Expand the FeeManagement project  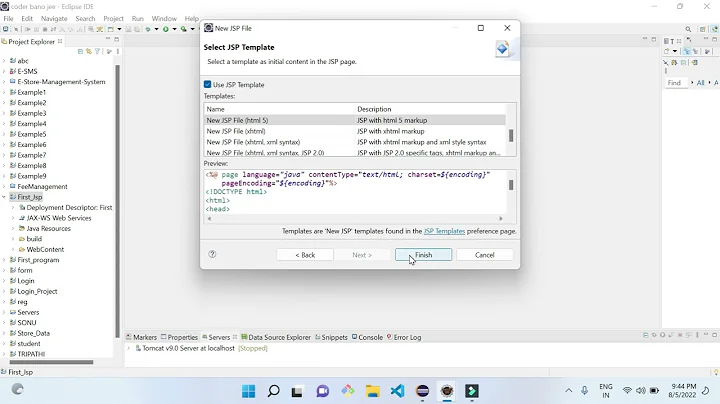(4, 186)
